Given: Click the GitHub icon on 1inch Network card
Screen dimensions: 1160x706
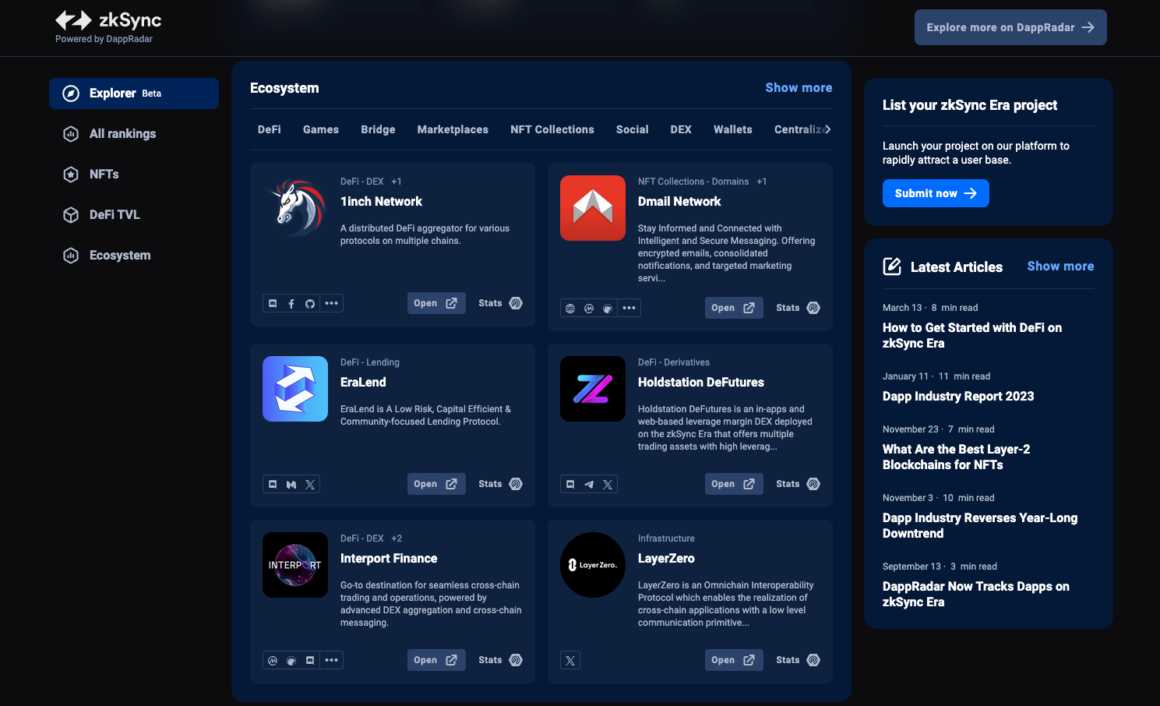Looking at the screenshot, I should pos(310,304).
